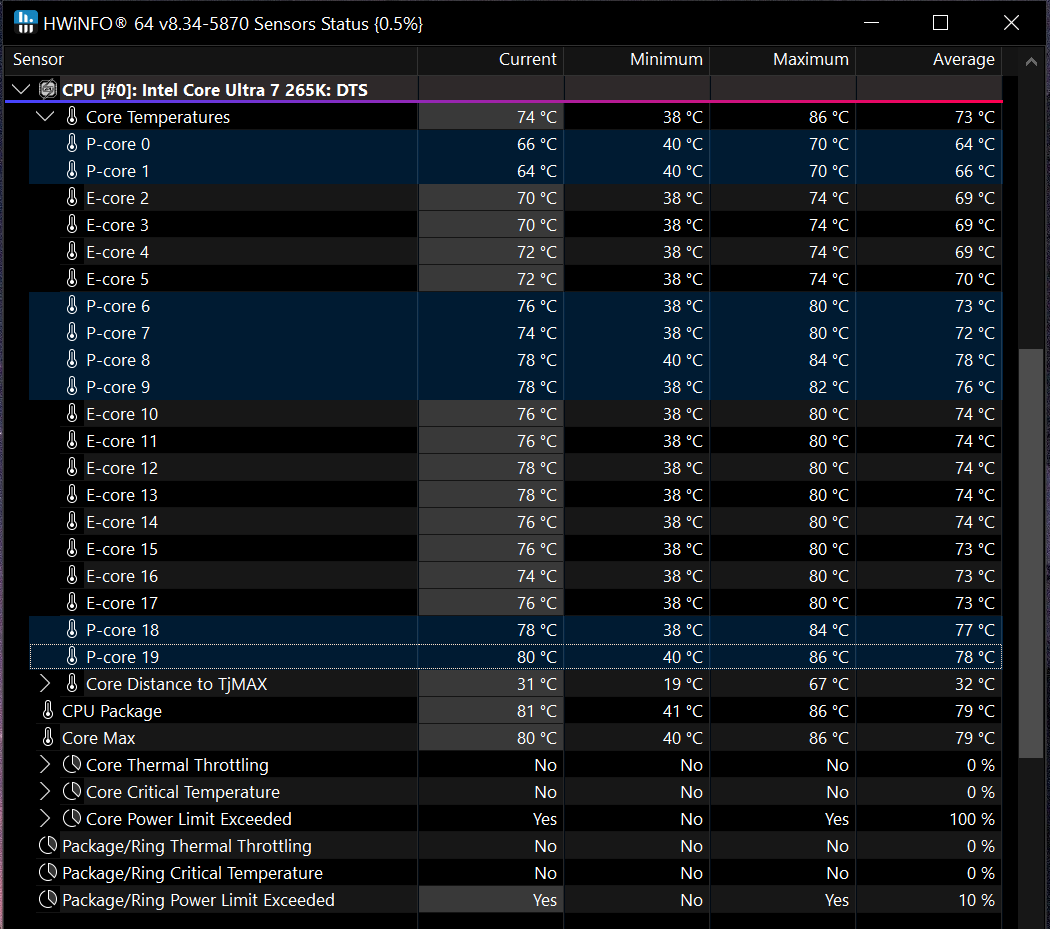1050x929 pixels.
Task: Click thermometer icon of E-core 16
Action: point(72,575)
